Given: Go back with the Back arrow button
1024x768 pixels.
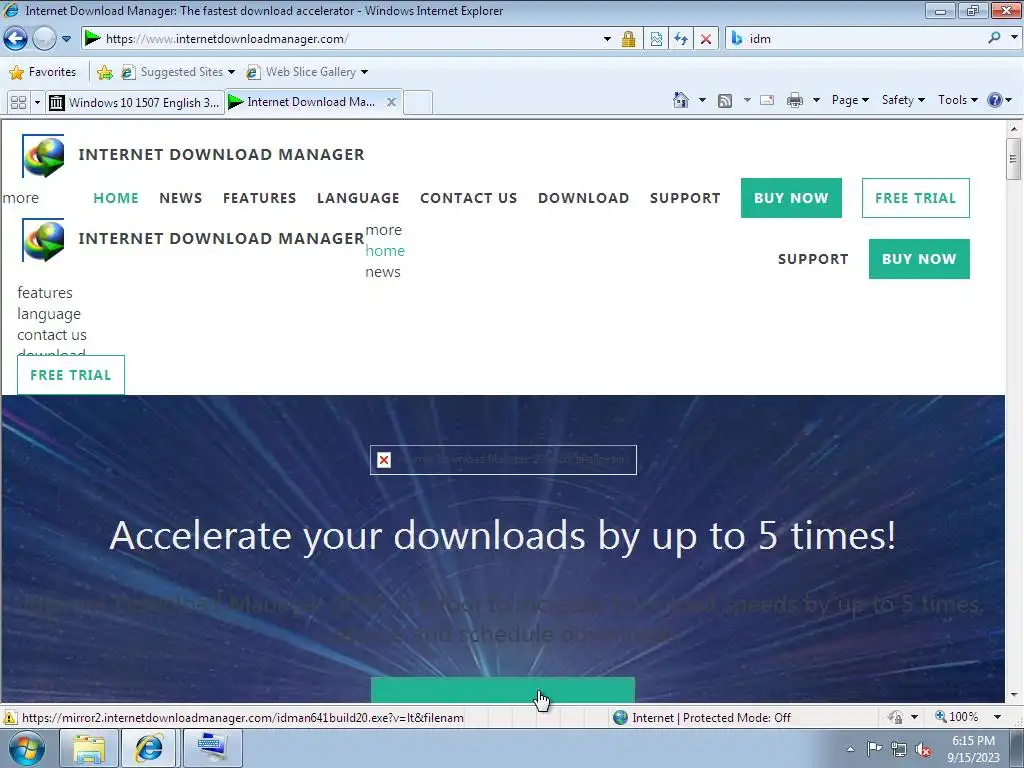Looking at the screenshot, I should (16, 39).
